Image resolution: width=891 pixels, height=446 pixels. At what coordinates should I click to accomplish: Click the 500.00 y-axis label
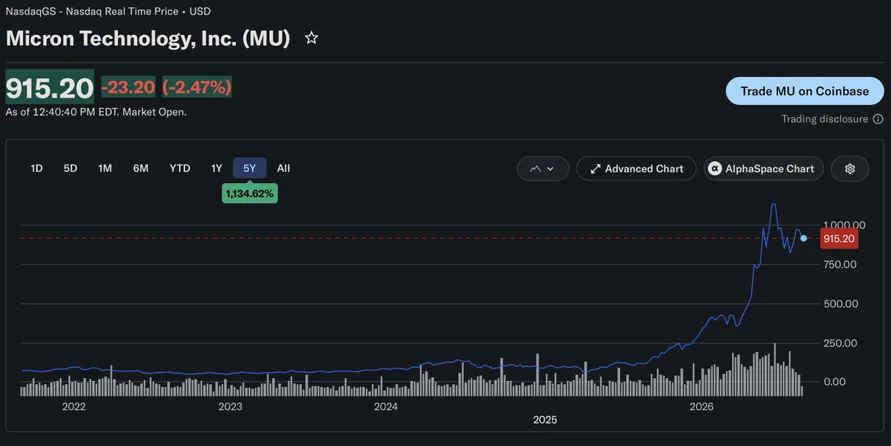tap(840, 304)
